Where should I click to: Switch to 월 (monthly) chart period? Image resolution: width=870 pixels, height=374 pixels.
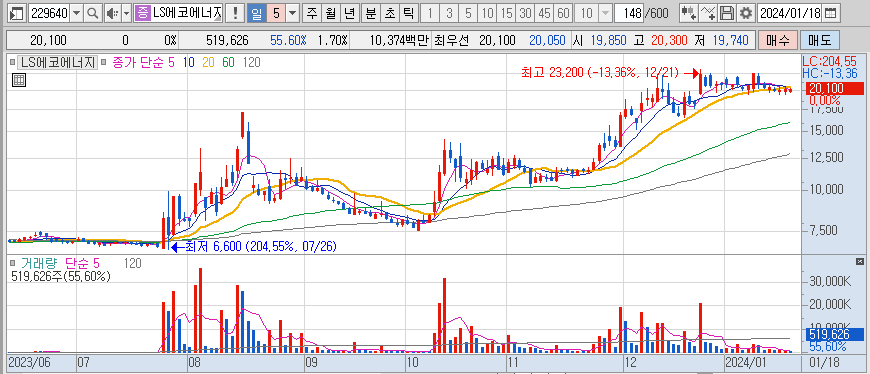331,13
